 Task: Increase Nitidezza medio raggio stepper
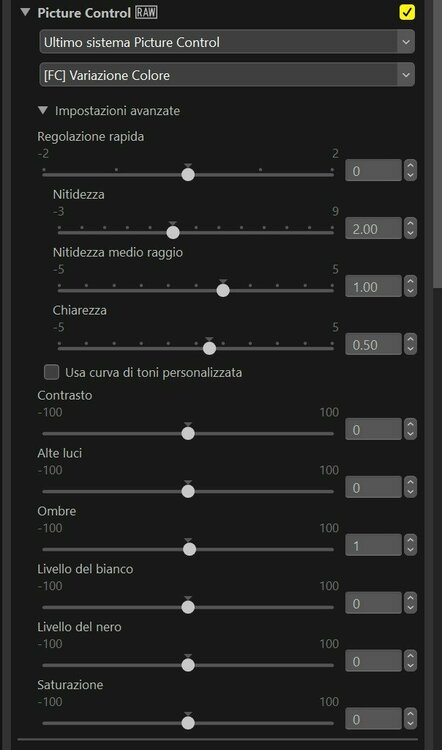410,281
